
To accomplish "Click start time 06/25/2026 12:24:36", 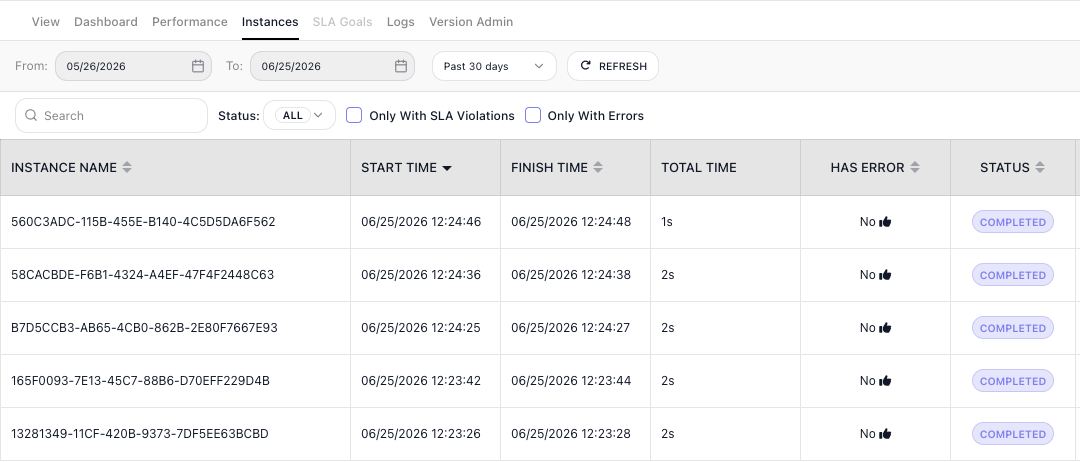I will point(421,275).
